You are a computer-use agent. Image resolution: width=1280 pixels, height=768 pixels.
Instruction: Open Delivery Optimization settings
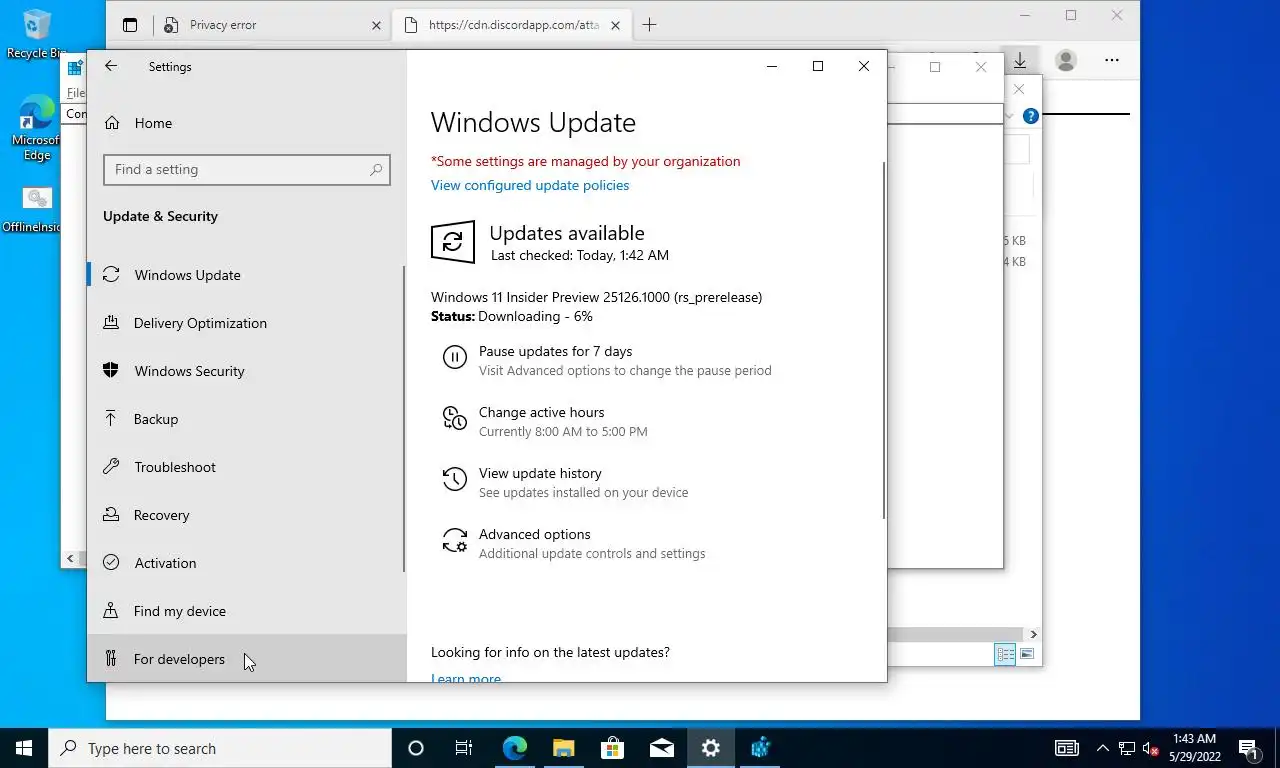pos(246,323)
